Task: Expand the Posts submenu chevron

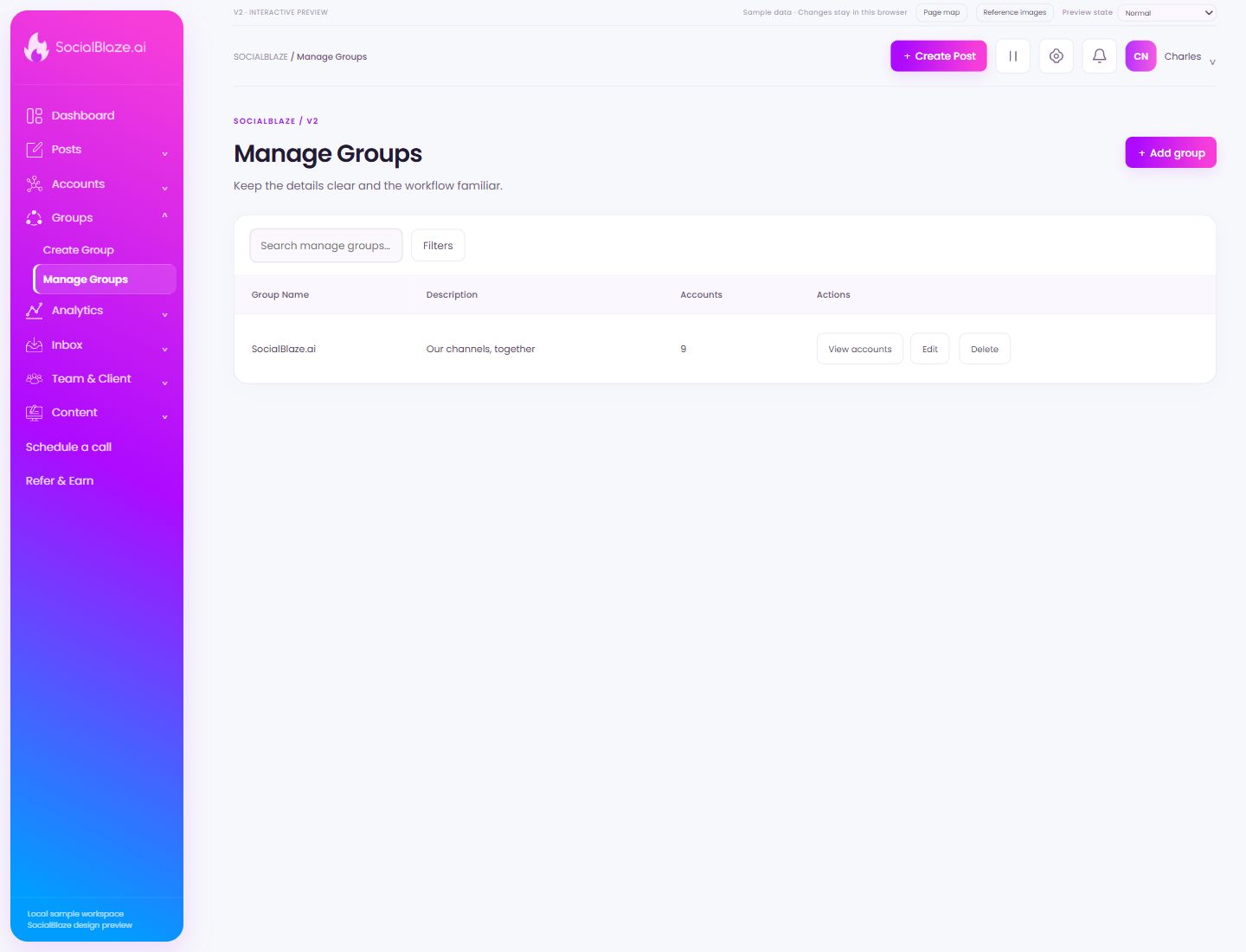Action: (x=164, y=154)
